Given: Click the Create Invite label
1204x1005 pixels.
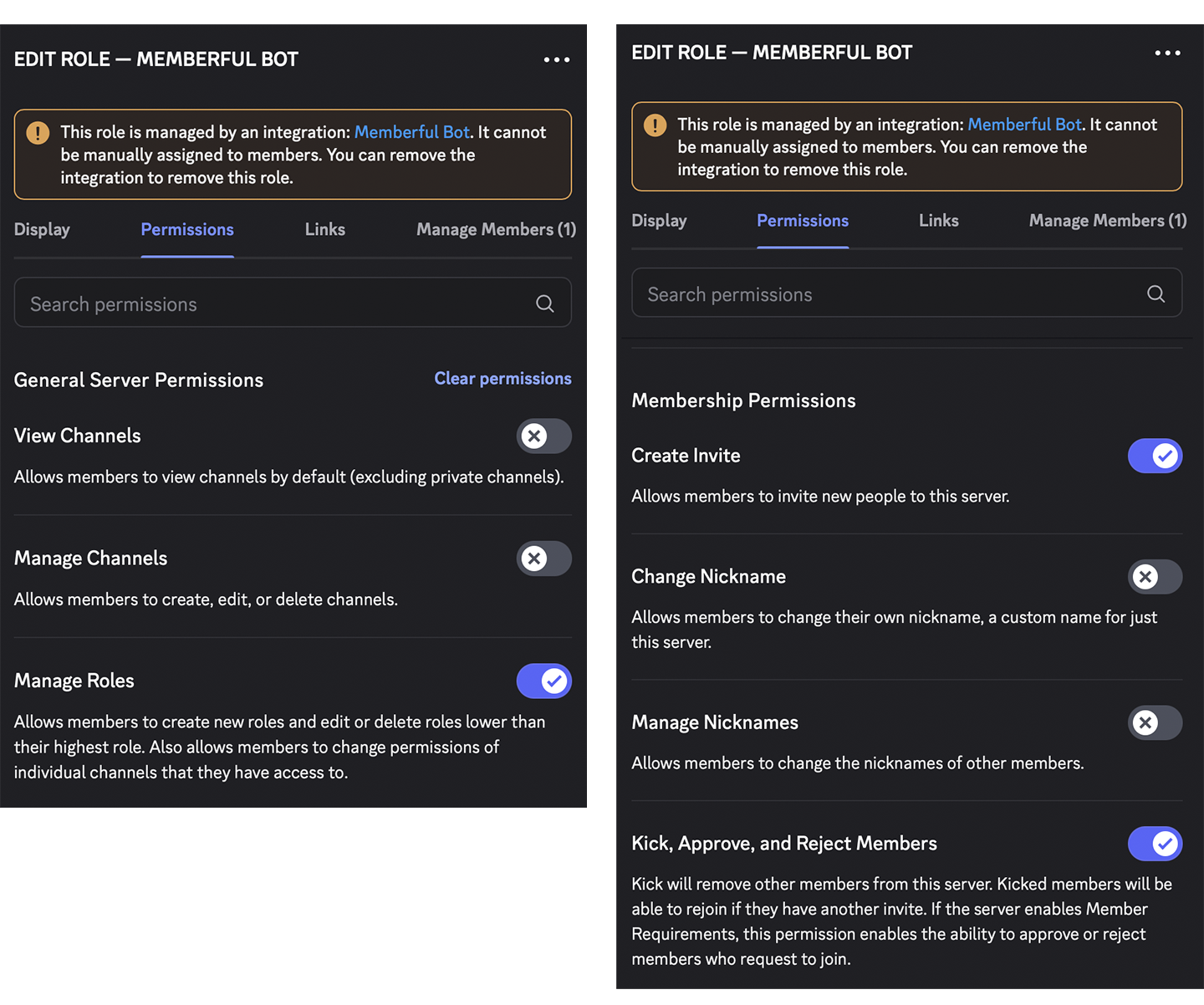Looking at the screenshot, I should (x=686, y=456).
